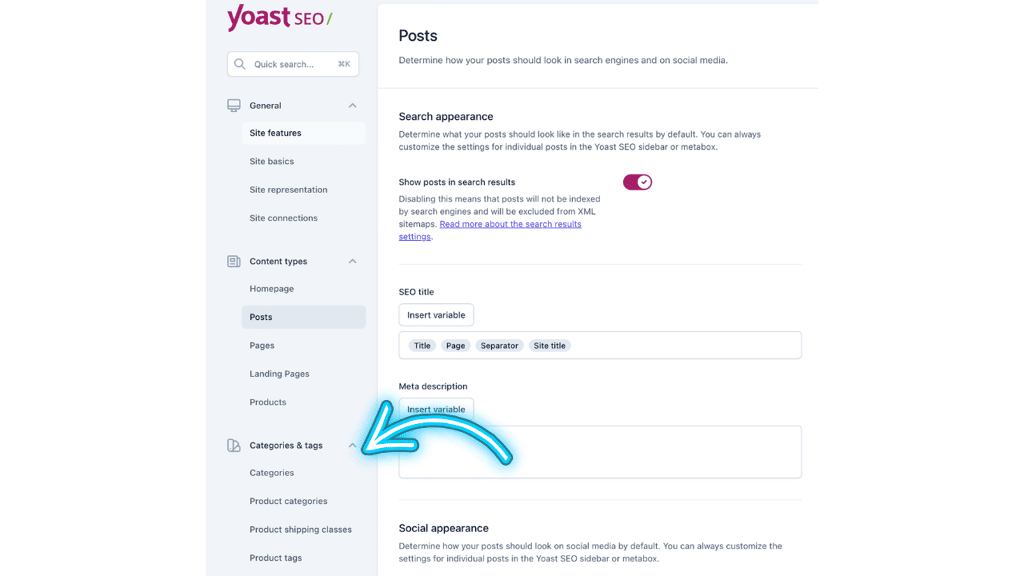Click the Content types newspaper icon
Viewport: 1024px width, 576px height.
[234, 261]
